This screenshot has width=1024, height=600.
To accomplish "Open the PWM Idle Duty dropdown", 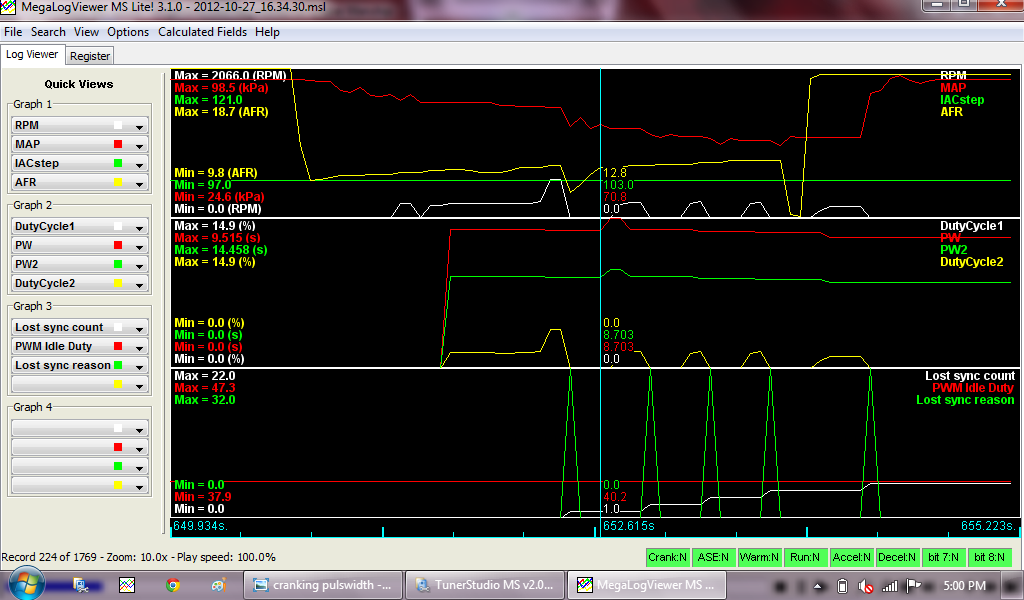I will coord(140,347).
